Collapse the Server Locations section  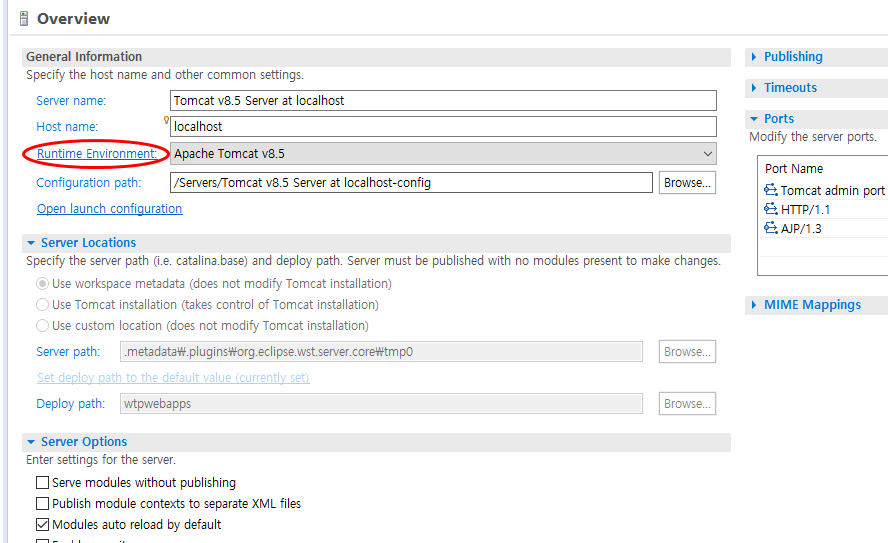(31, 243)
